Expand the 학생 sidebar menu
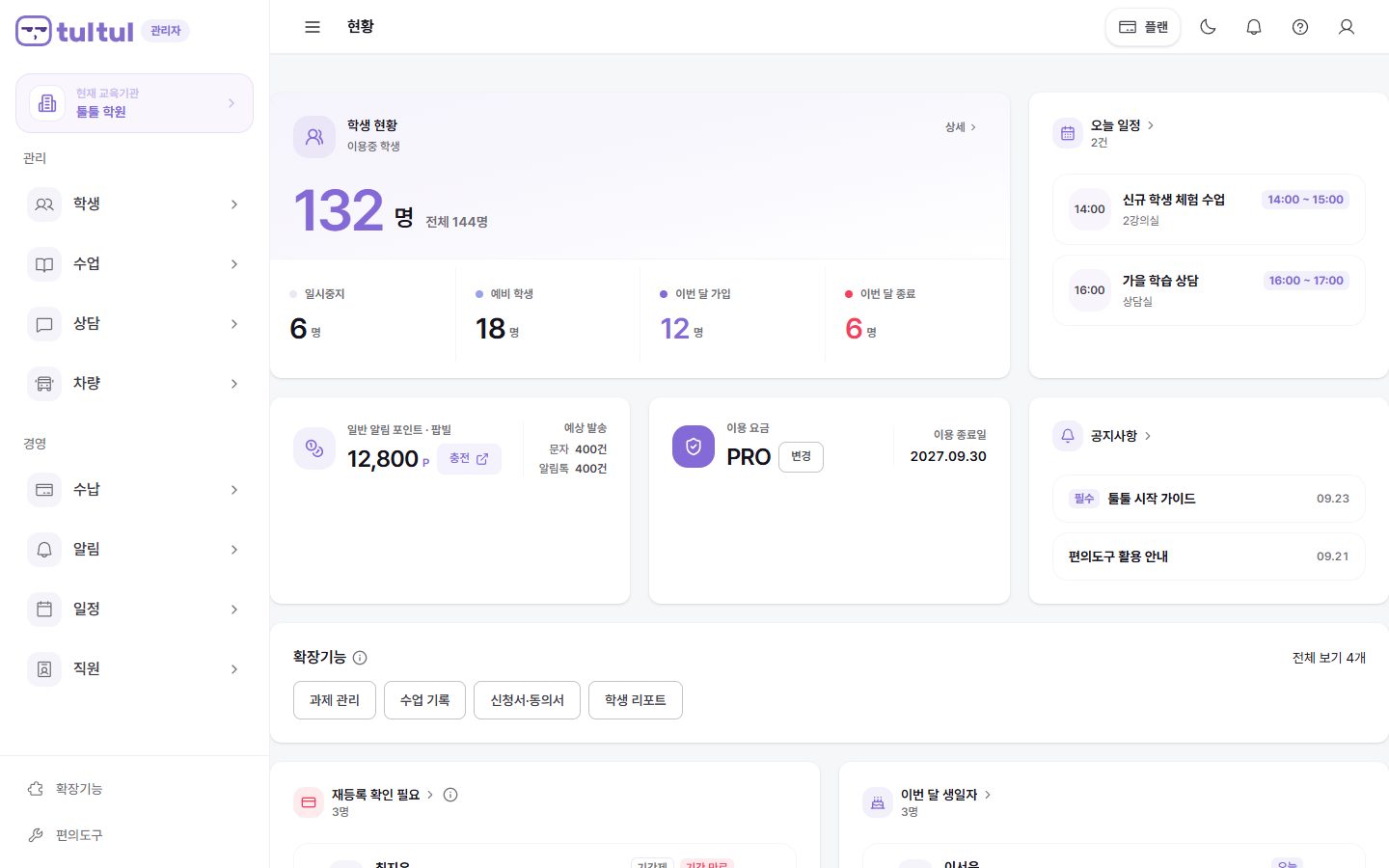This screenshot has height=868, width=1389. coord(134,204)
